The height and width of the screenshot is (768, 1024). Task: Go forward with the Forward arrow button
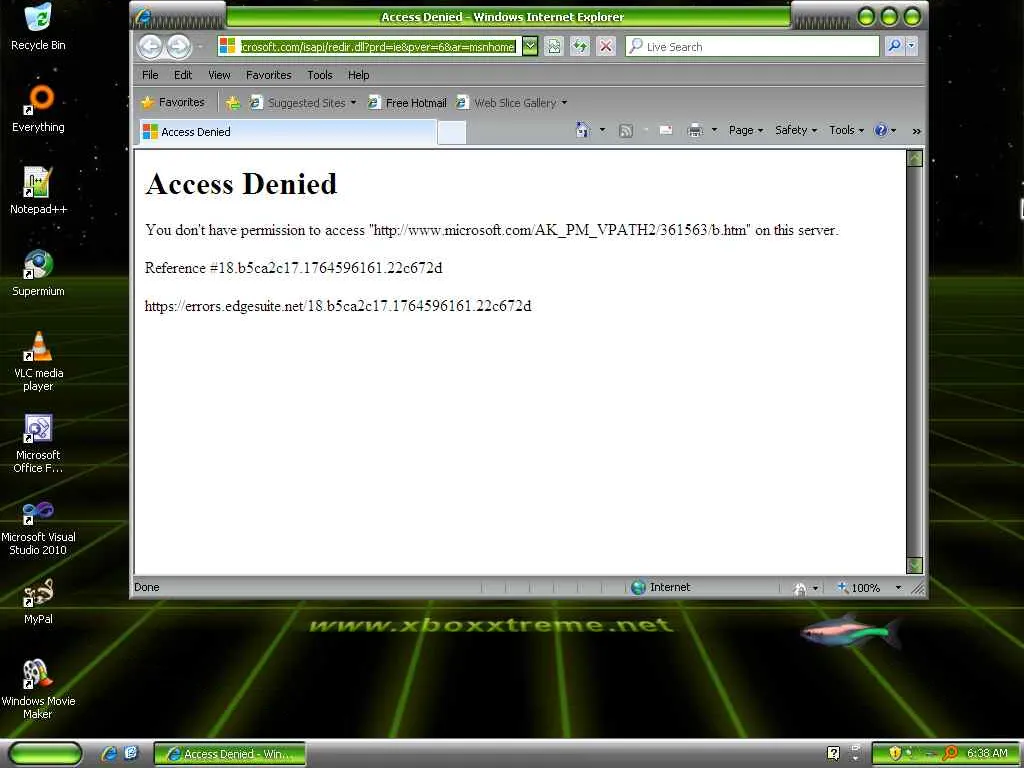(x=178, y=46)
